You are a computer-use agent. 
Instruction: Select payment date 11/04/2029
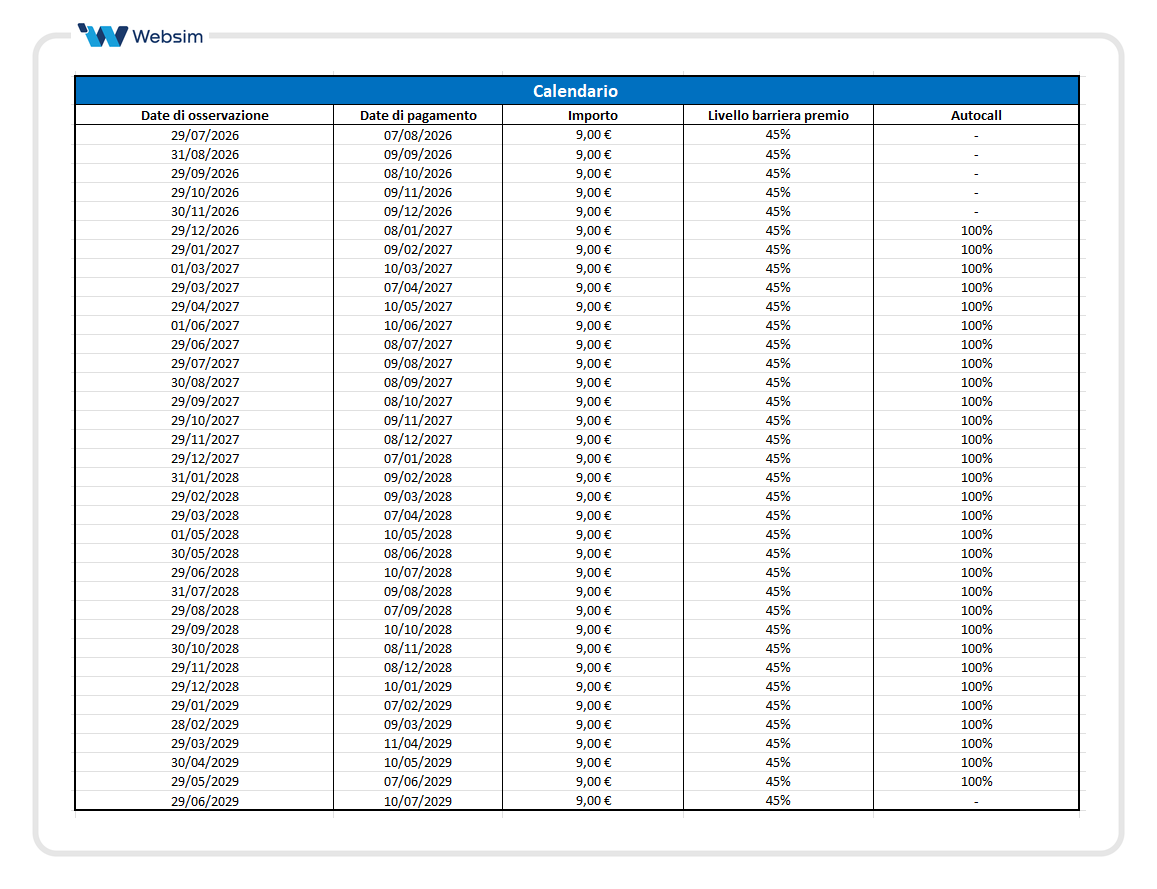pos(418,744)
